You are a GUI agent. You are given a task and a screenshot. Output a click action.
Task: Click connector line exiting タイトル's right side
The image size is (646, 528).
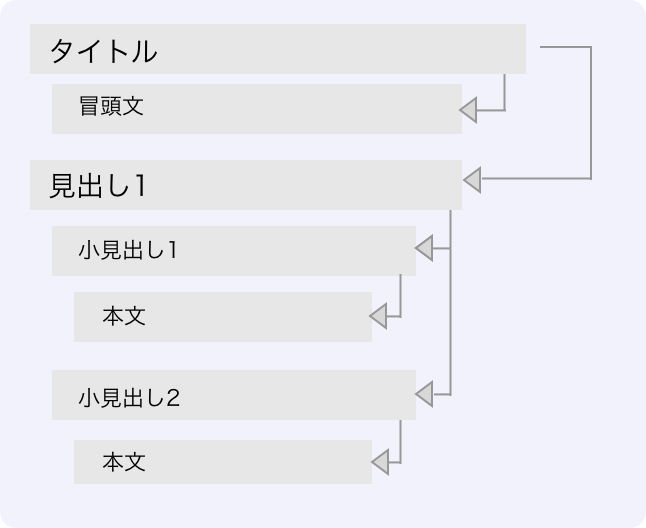click(x=591, y=110)
